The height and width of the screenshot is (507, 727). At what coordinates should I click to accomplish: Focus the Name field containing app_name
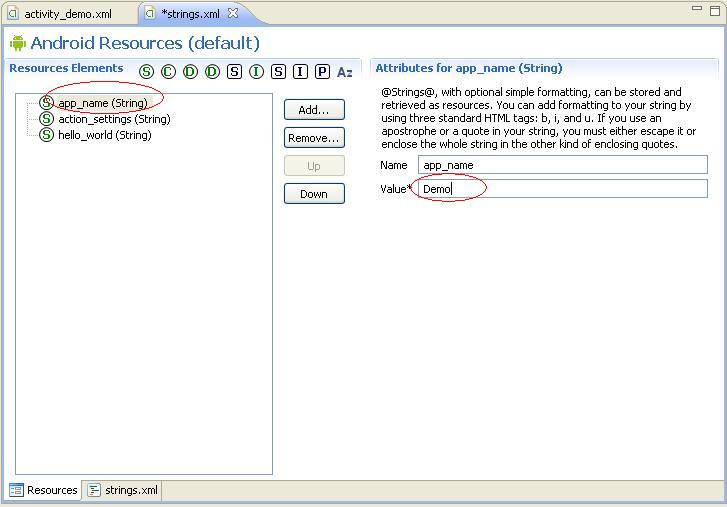tap(563, 165)
